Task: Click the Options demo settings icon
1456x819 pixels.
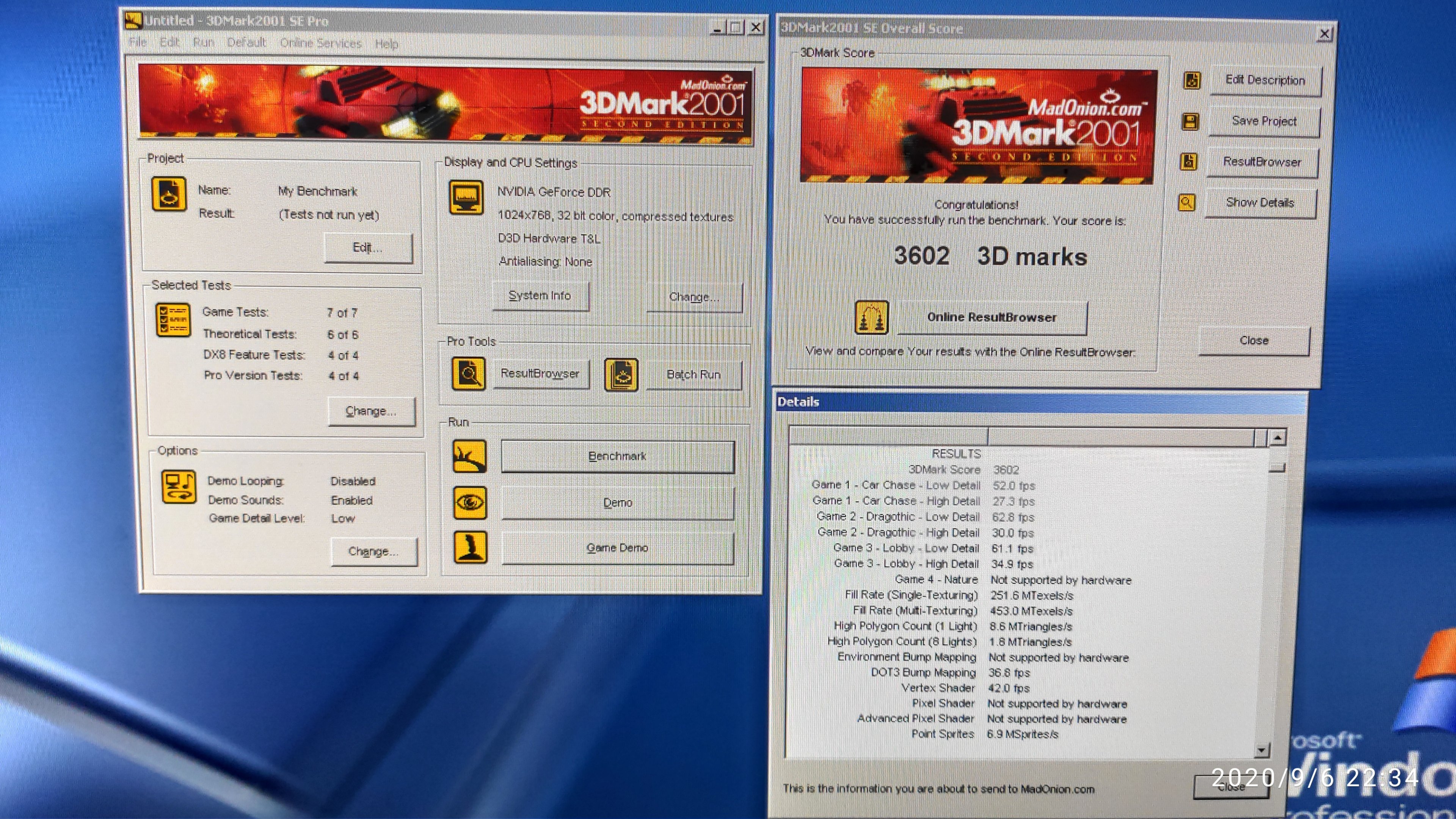Action: 179,486
